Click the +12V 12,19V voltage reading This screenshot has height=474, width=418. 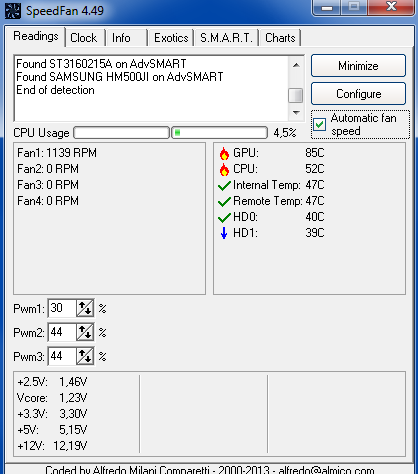[52, 446]
